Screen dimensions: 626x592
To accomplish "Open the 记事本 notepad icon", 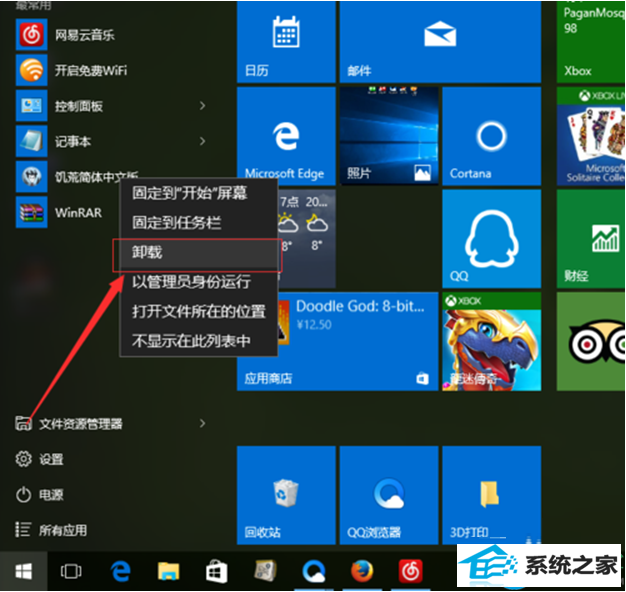I will pos(32,141).
